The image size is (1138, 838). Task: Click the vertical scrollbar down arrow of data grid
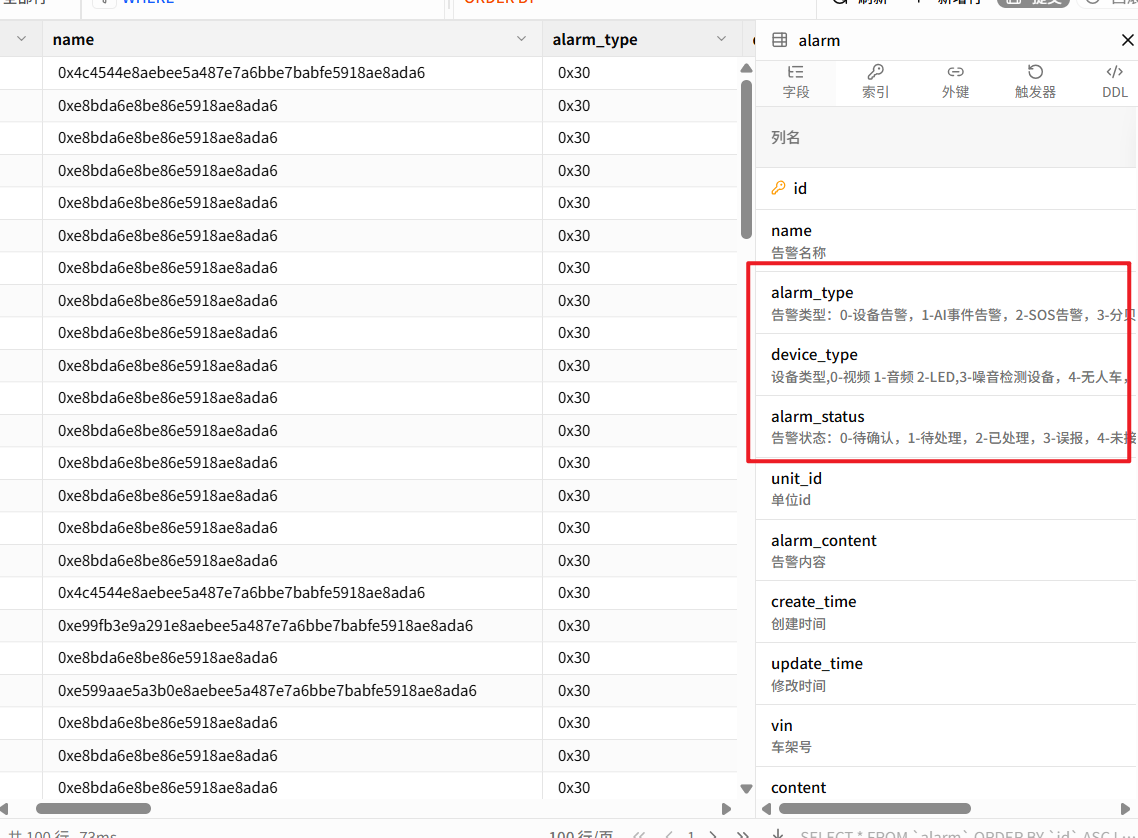point(746,789)
